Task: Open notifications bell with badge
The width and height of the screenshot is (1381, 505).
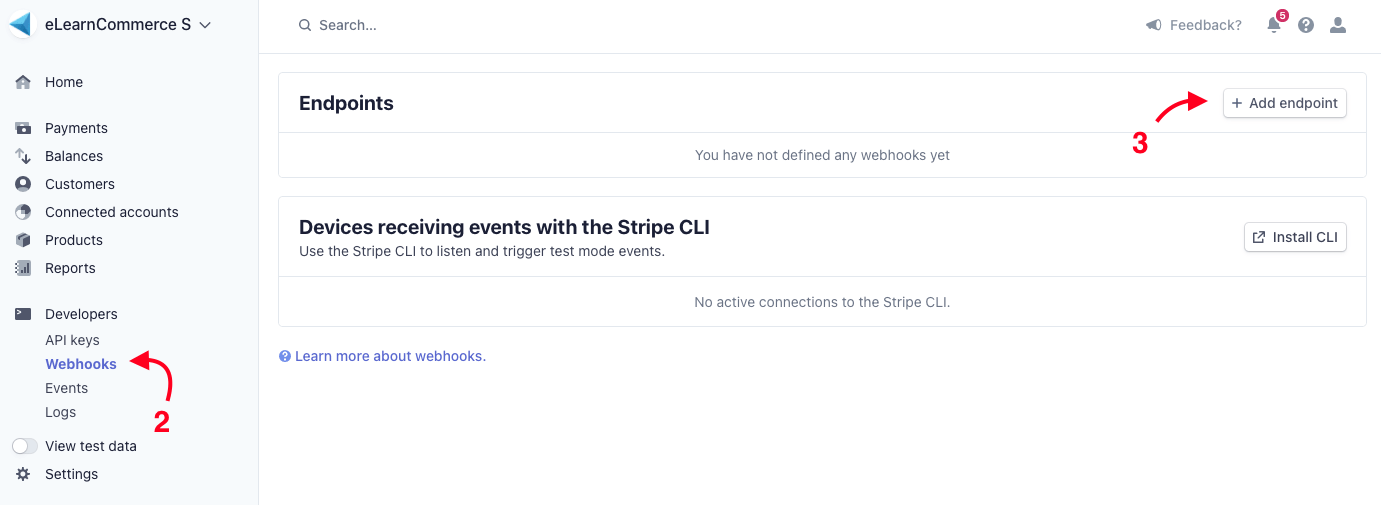Action: (1274, 24)
